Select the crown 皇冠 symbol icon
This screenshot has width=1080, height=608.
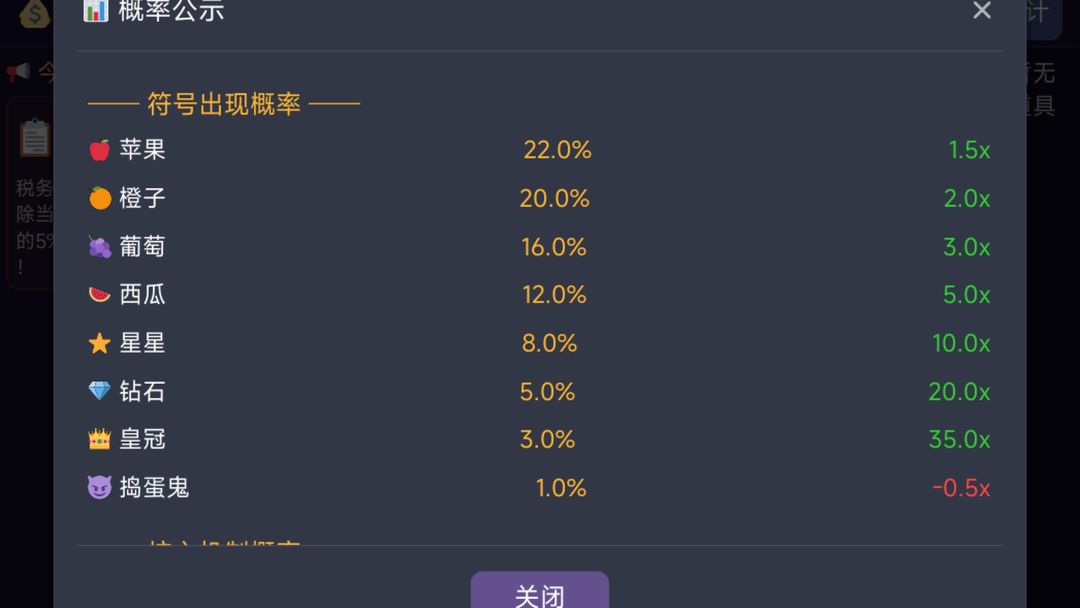[97, 440]
